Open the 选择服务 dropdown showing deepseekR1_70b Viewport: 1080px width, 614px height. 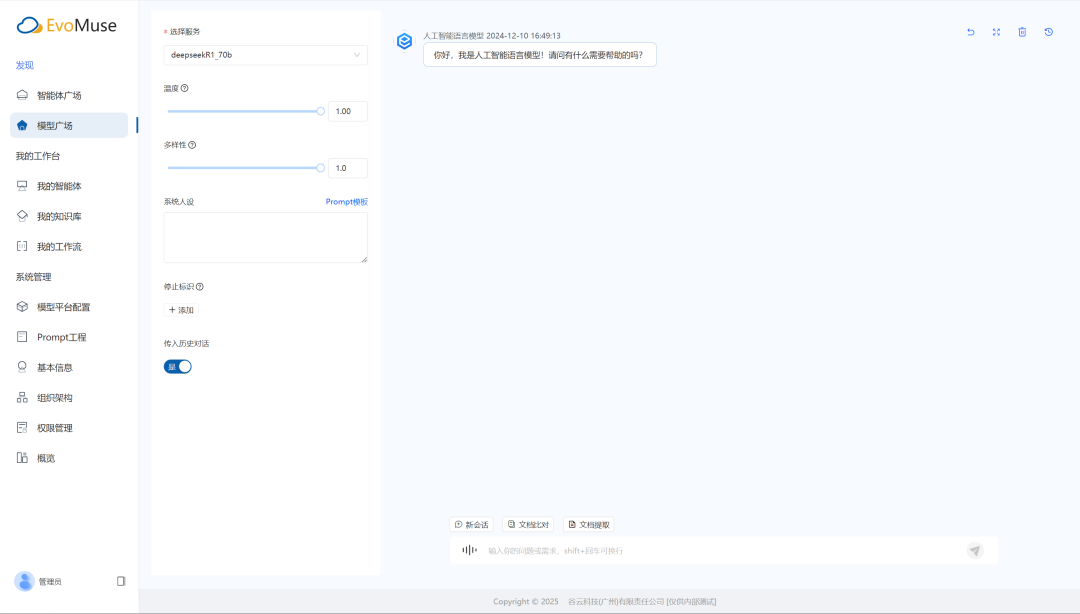tap(265, 55)
